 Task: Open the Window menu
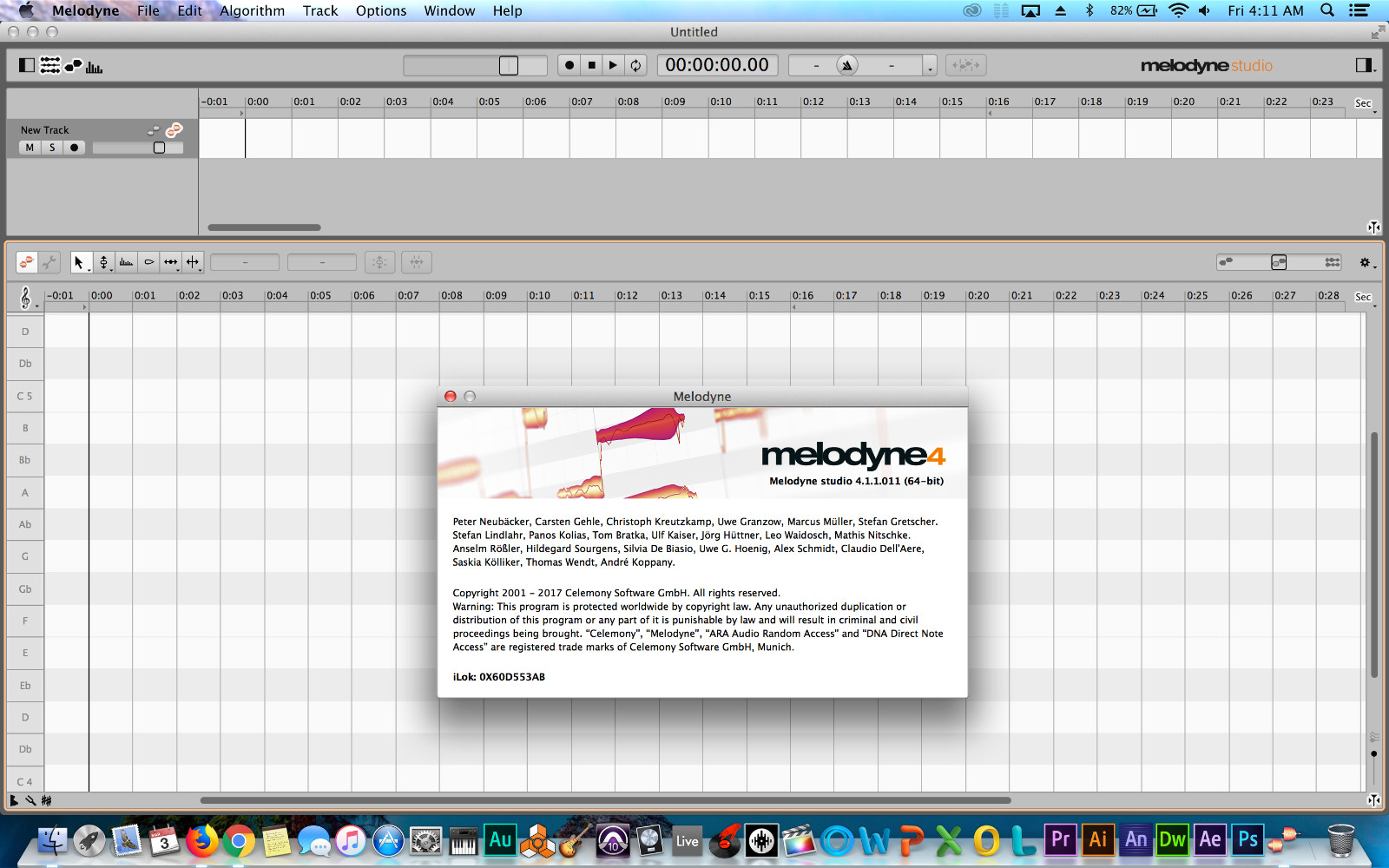click(450, 10)
